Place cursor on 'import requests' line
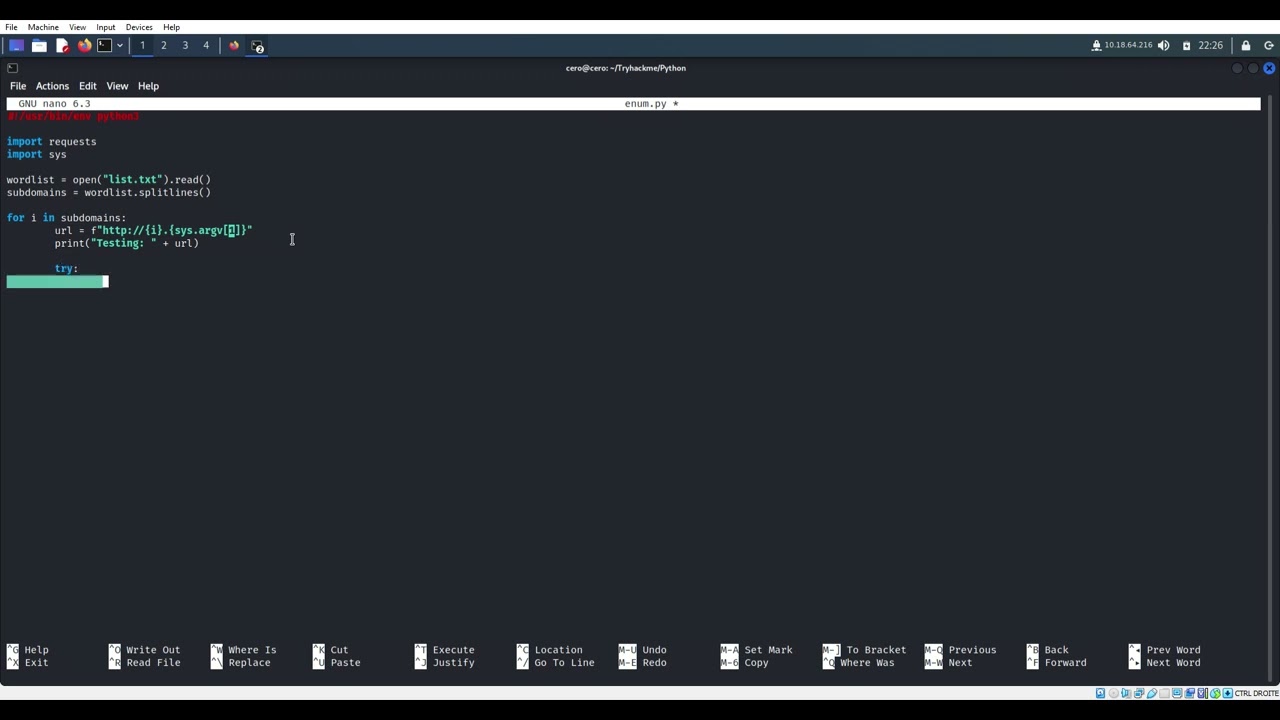The height and width of the screenshot is (720, 1280). 52,142
